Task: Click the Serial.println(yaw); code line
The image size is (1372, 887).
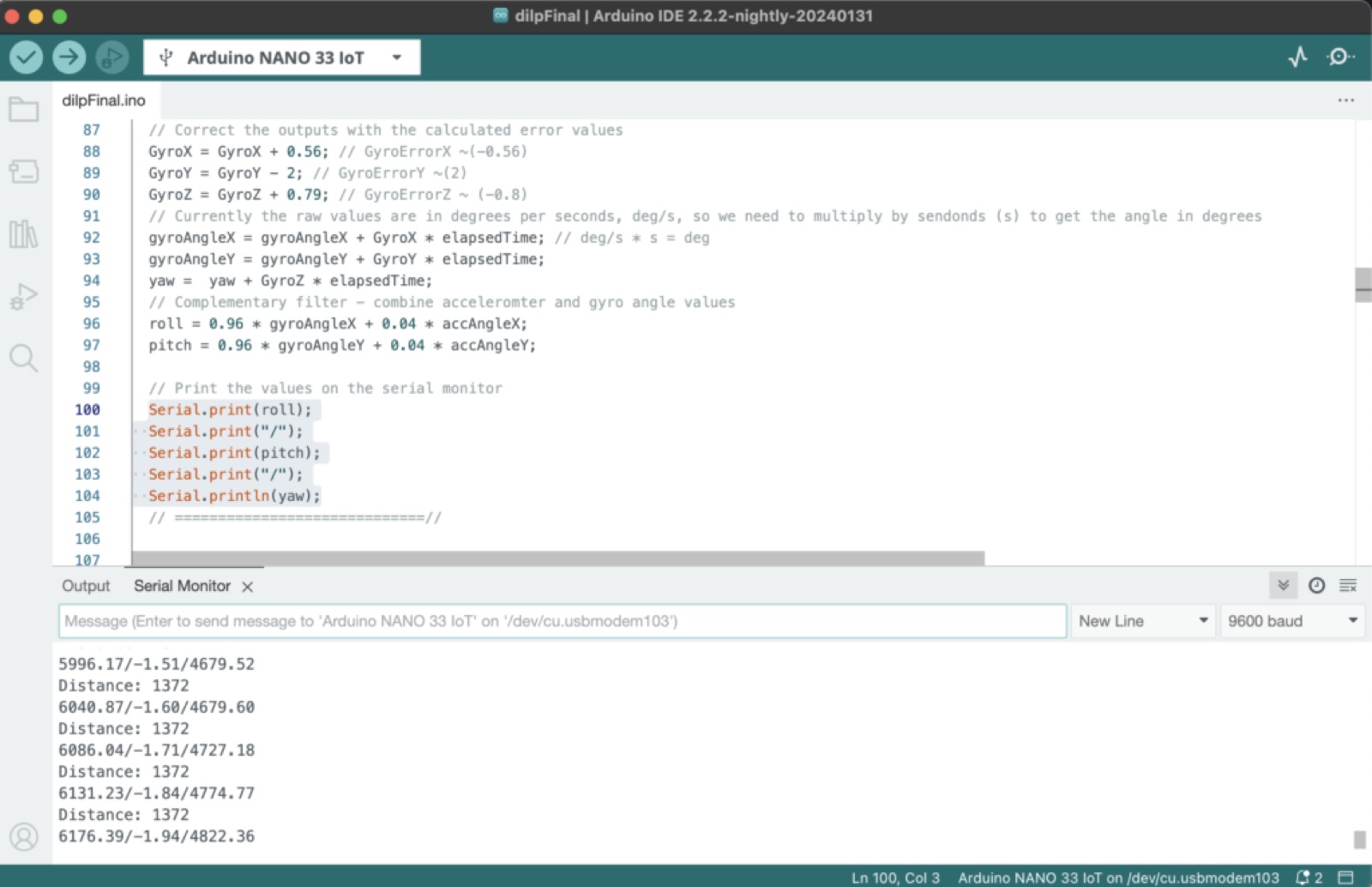Action: (x=234, y=496)
